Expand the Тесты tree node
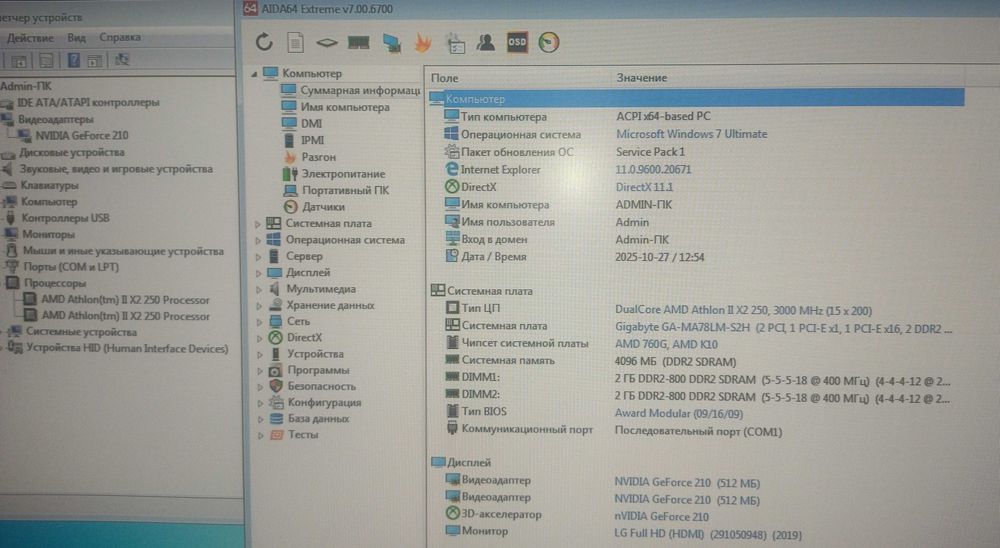 [261, 436]
